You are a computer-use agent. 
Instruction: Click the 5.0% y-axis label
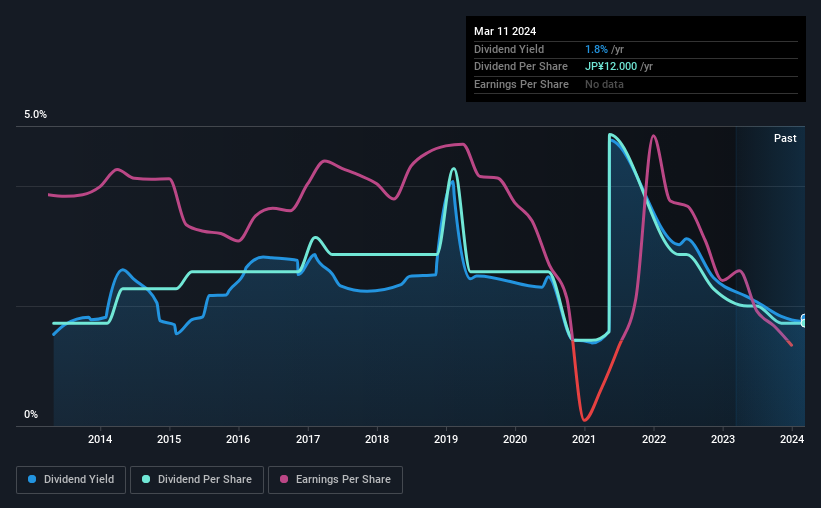(x=35, y=114)
